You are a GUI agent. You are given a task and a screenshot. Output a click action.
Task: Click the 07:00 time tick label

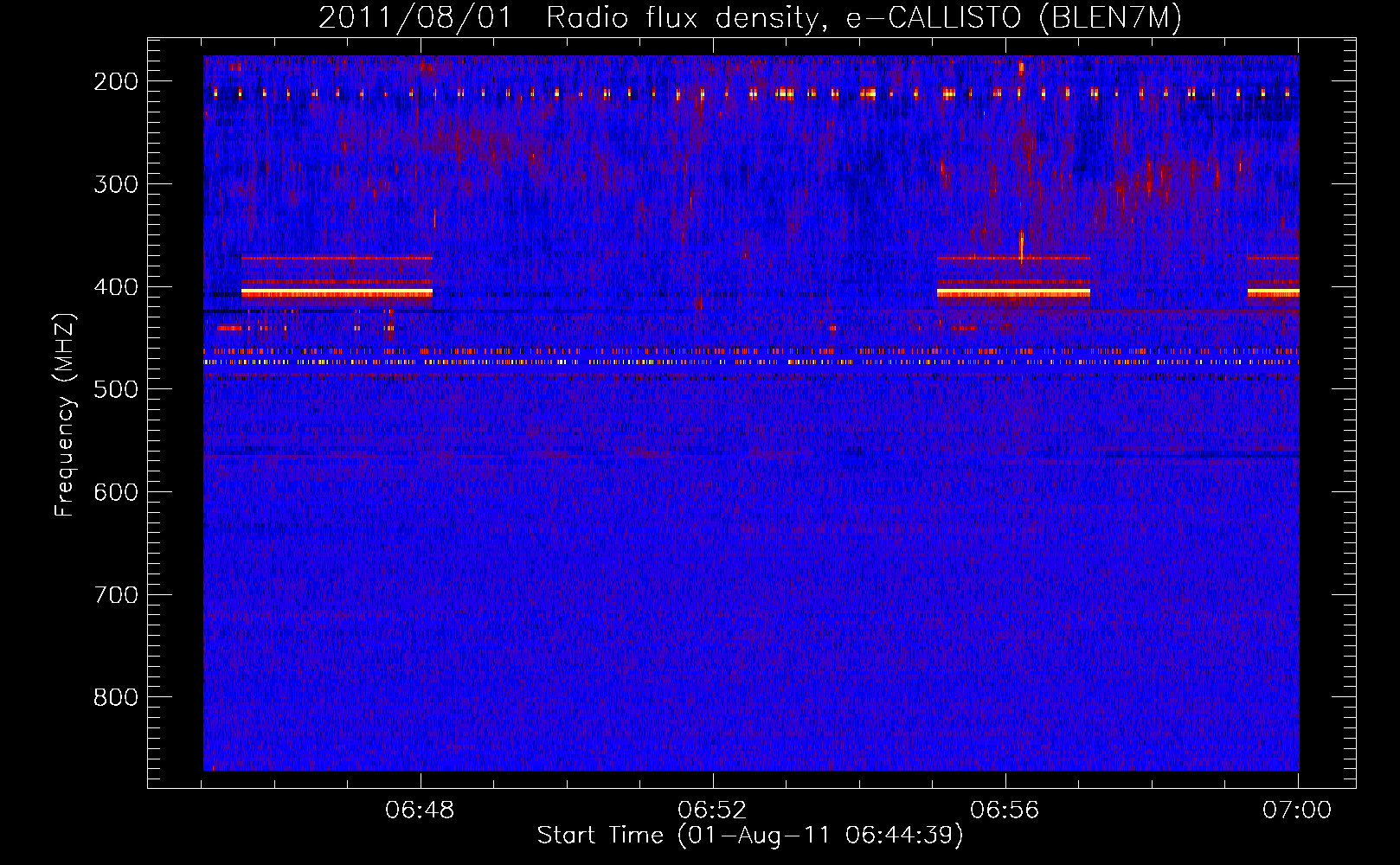[x=1298, y=811]
